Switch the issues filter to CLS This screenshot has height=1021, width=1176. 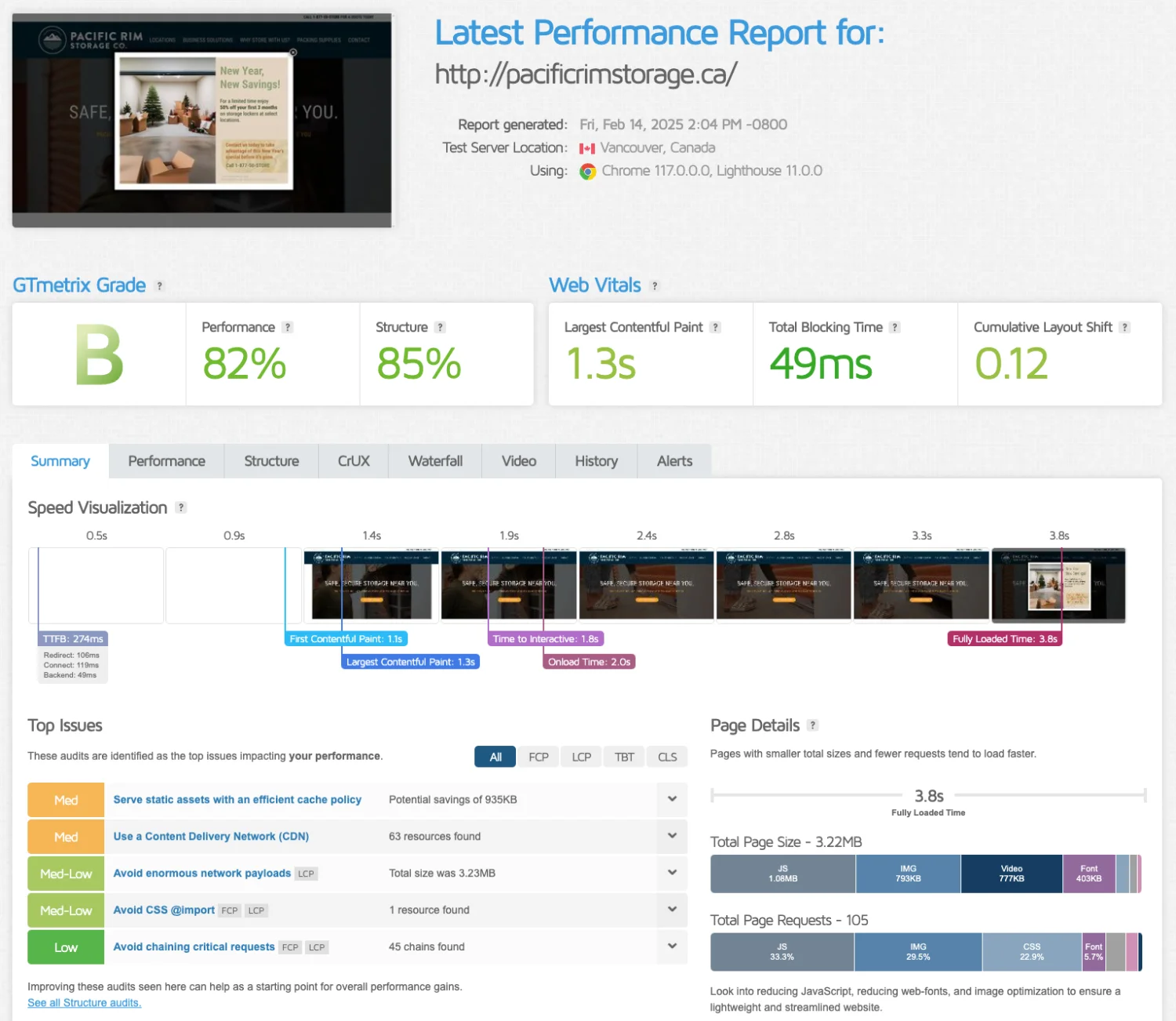(x=667, y=757)
